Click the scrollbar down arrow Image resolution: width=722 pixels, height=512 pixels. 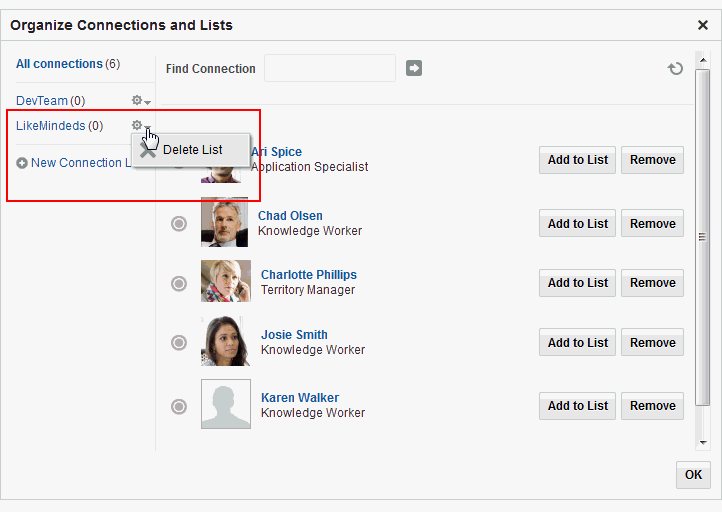[x=703, y=443]
